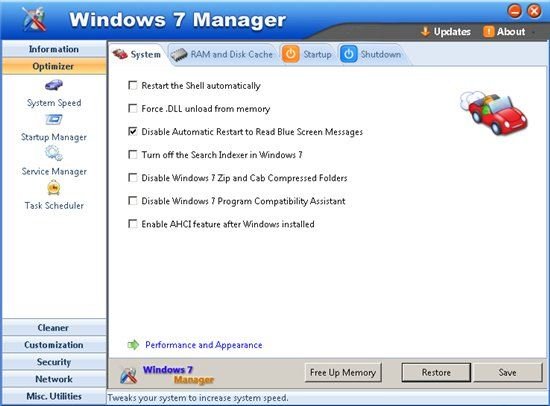Click the Free Up Memory button
The image size is (550, 406).
pyautogui.click(x=343, y=372)
